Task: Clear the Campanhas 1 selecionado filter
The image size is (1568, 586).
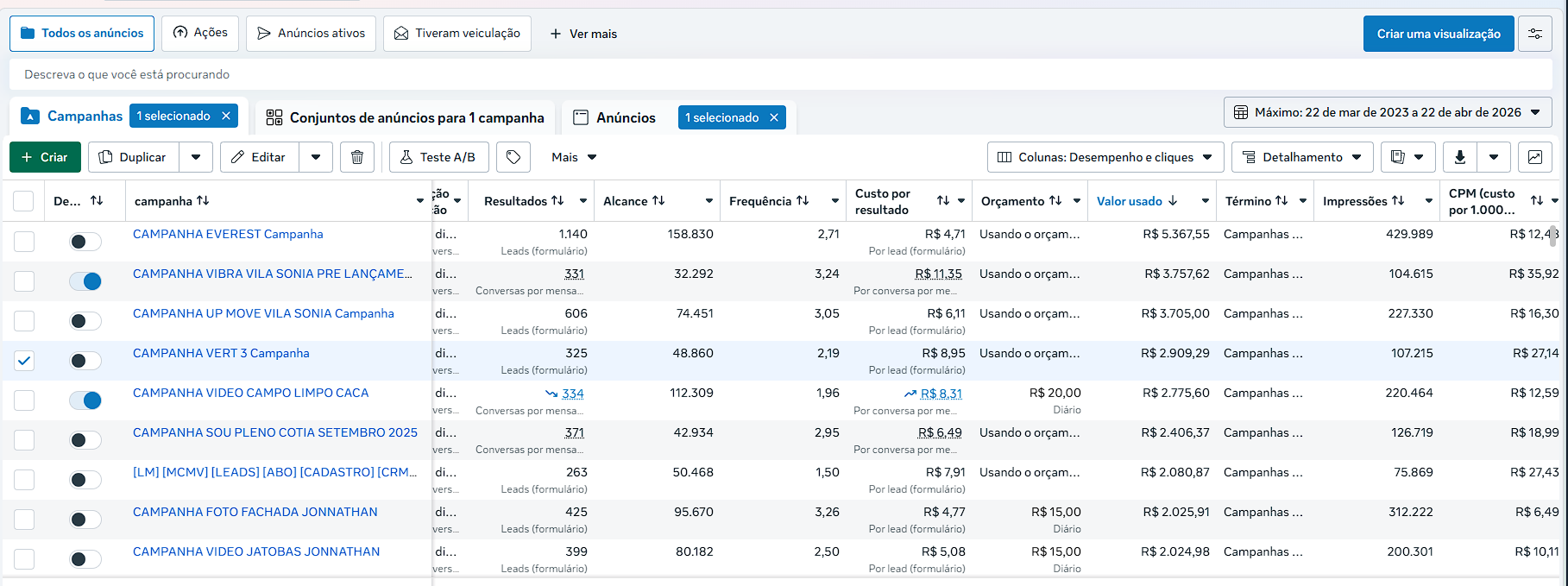Action: pyautogui.click(x=226, y=116)
